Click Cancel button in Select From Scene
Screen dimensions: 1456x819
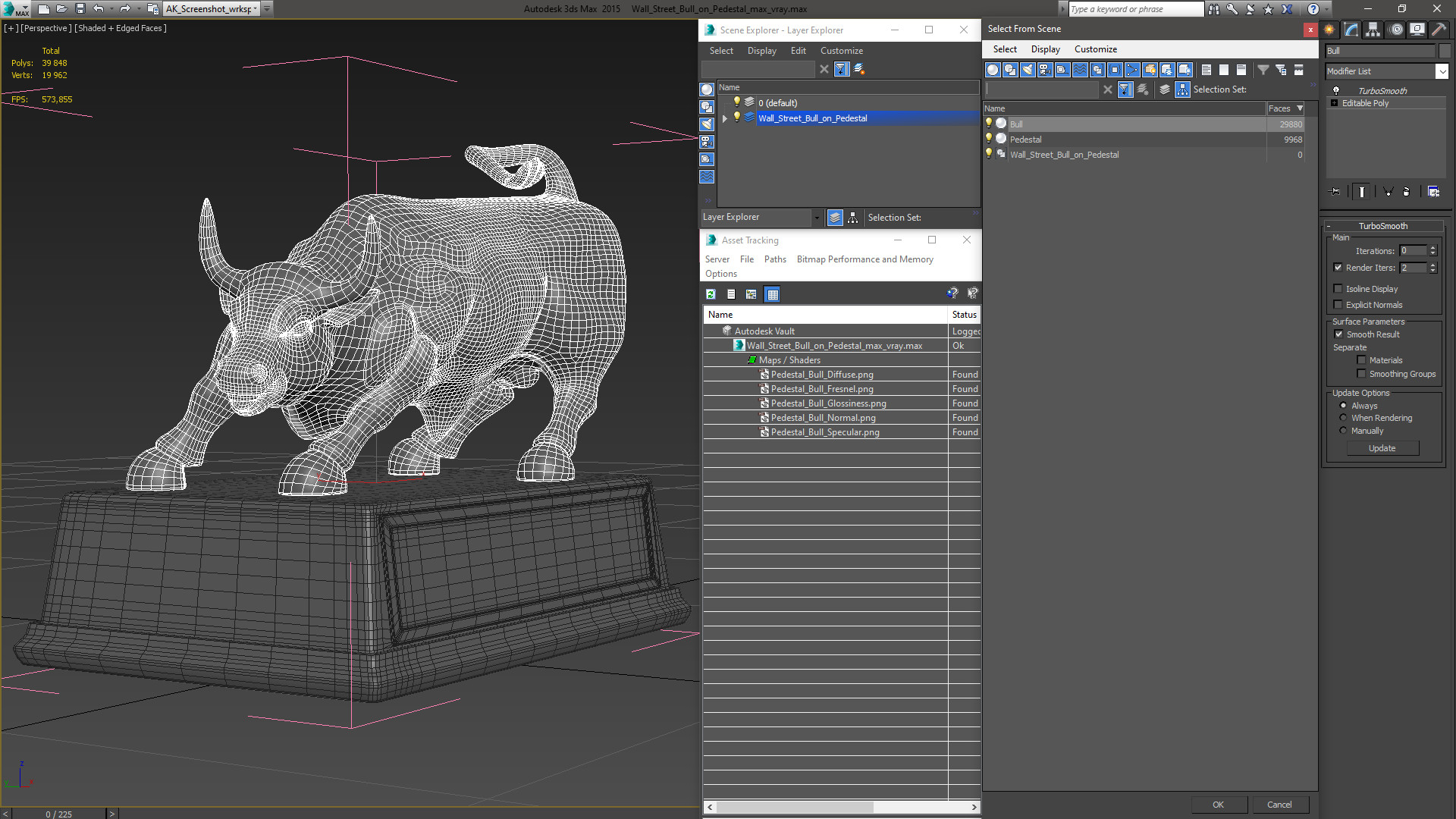(1279, 805)
